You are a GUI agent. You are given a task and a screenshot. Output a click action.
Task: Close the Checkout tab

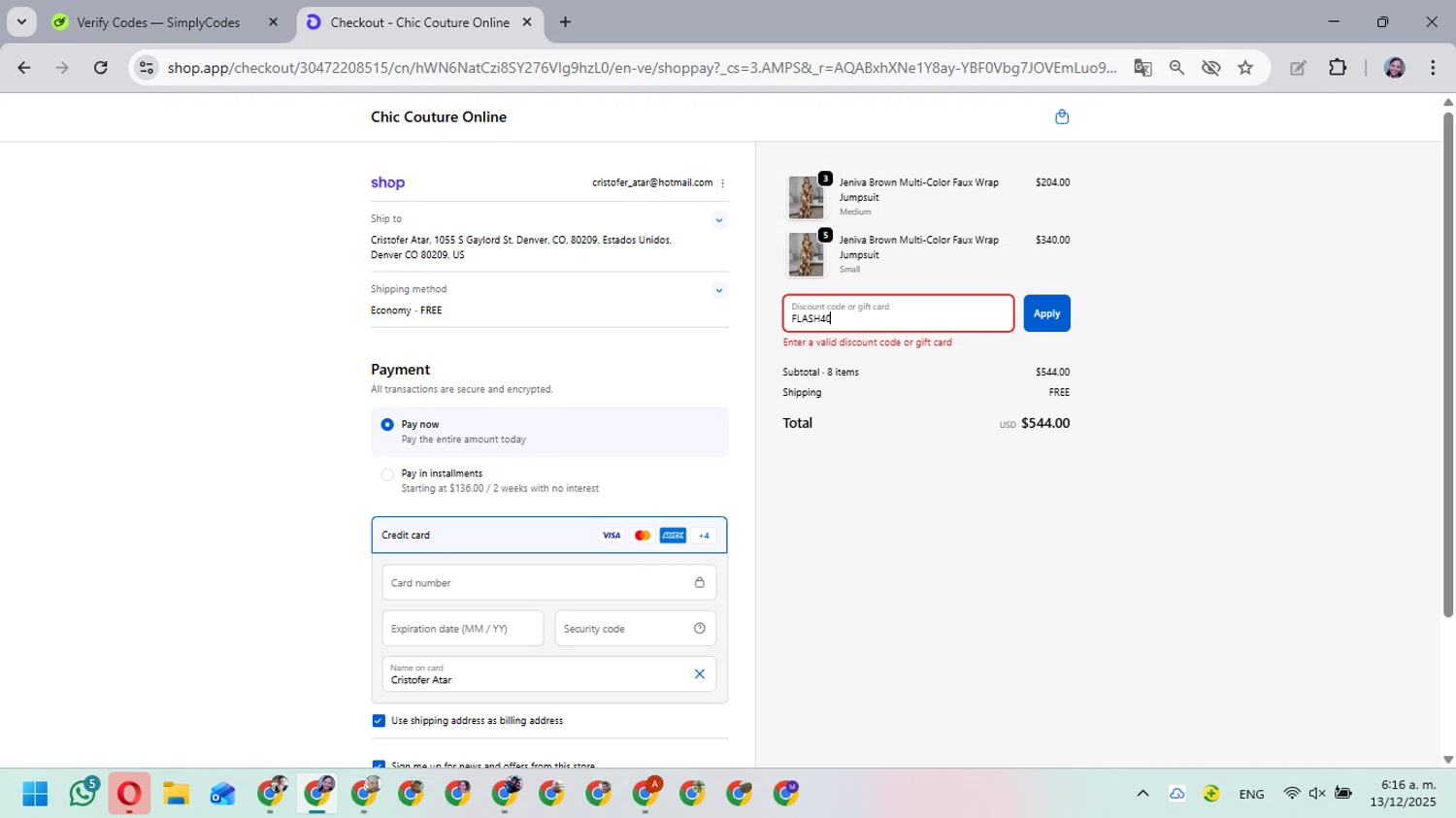pos(527,21)
